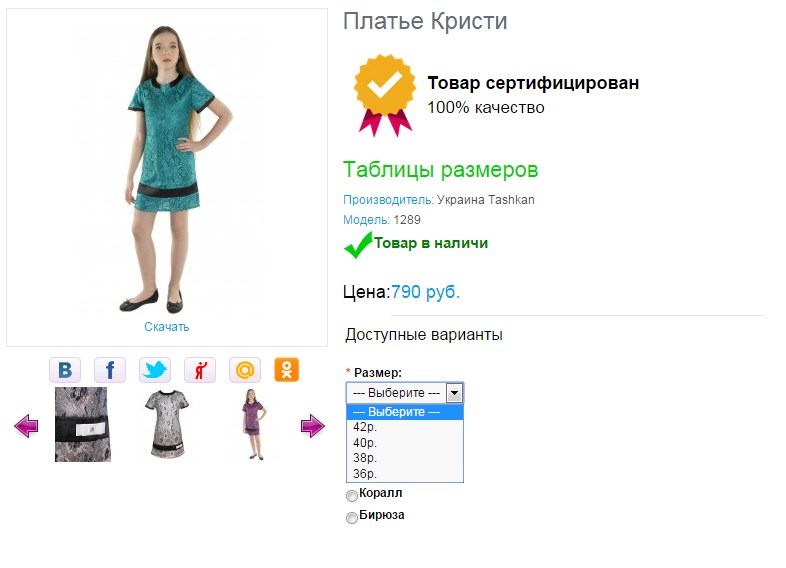Image resolution: width=786 pixels, height=568 pixels.
Task: Click the Скачать download link
Action: (166, 327)
